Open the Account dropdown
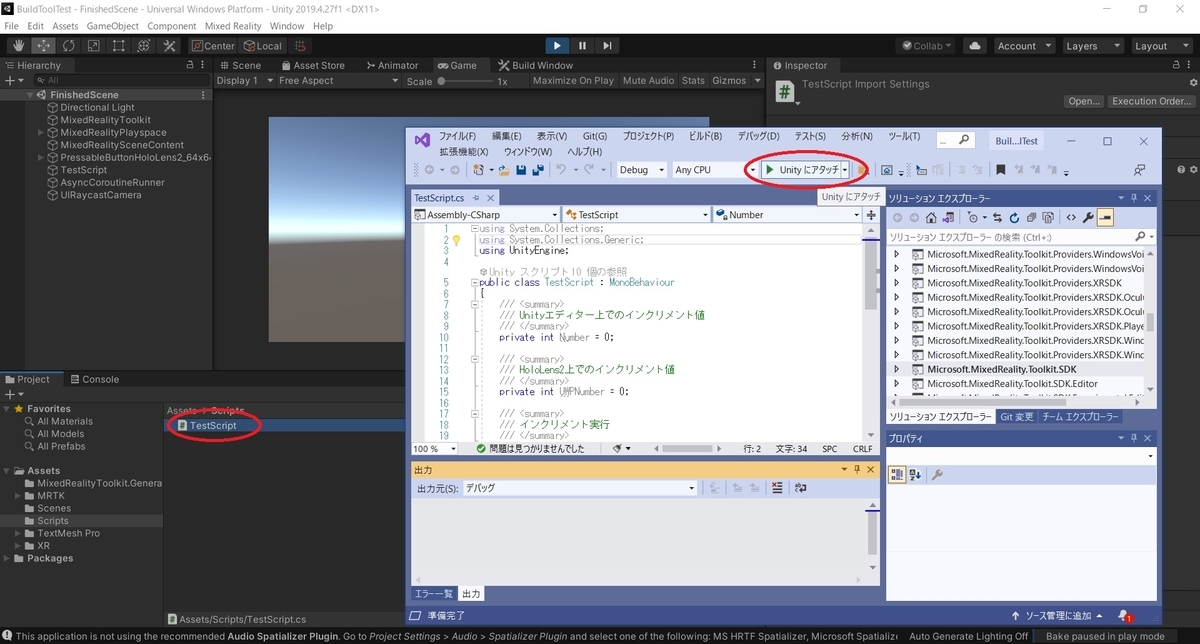The width and height of the screenshot is (1200, 644). click(x=1023, y=46)
